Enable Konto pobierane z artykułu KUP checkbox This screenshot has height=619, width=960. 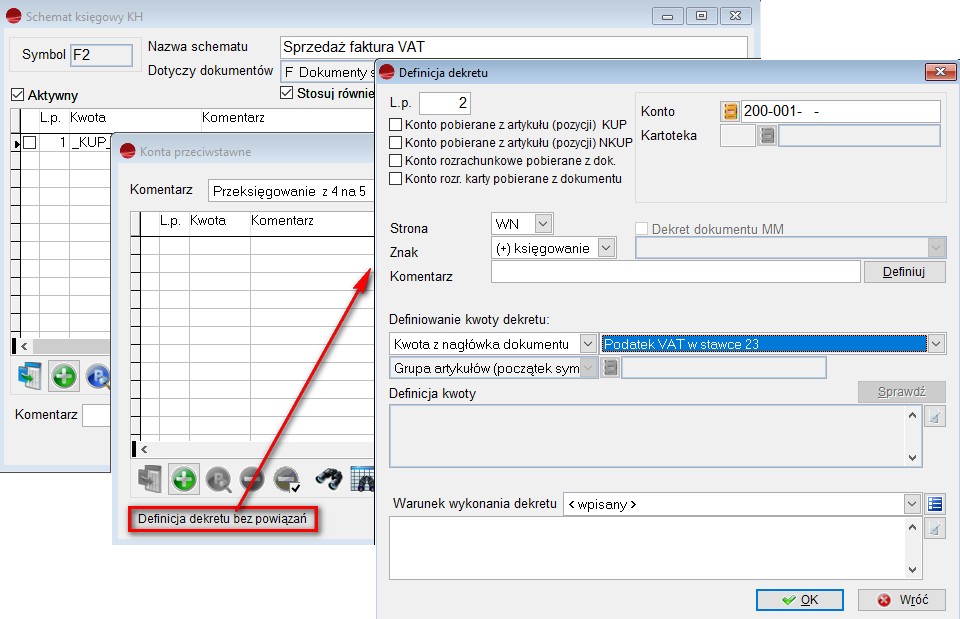(x=396, y=125)
